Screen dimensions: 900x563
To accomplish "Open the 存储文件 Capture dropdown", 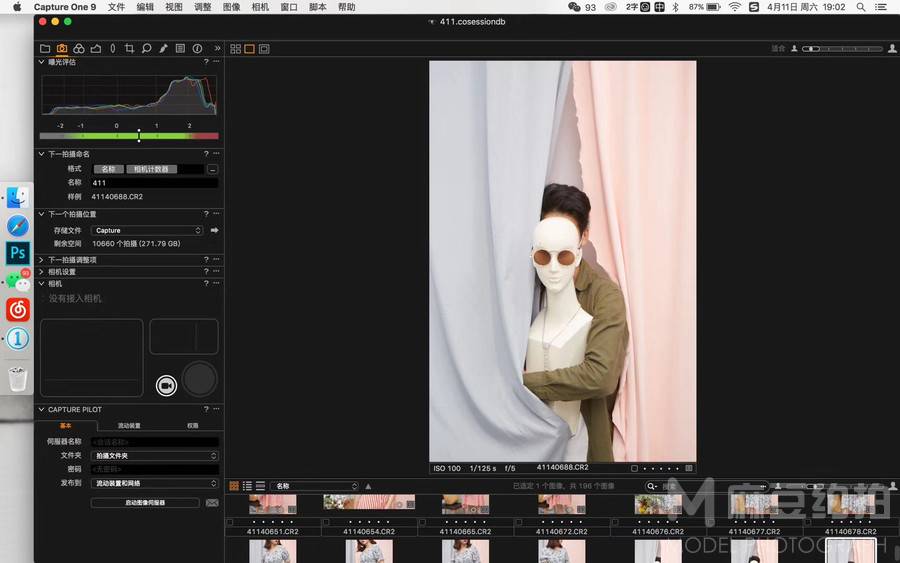I will click(x=147, y=230).
